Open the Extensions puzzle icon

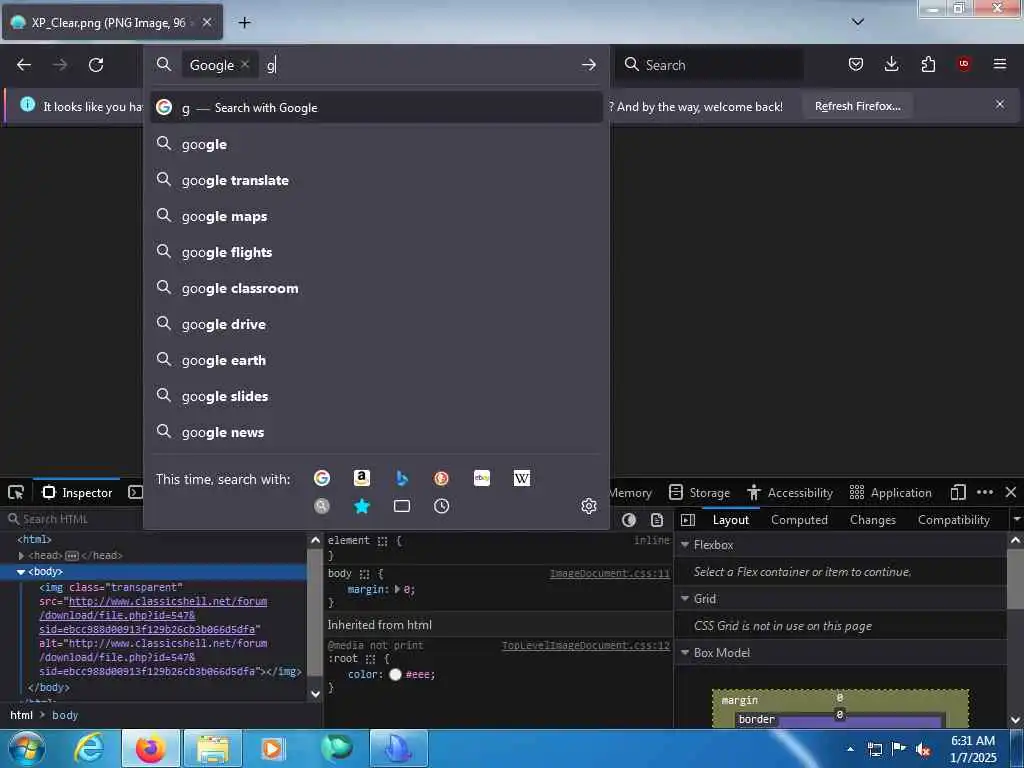pyautogui.click(x=928, y=64)
